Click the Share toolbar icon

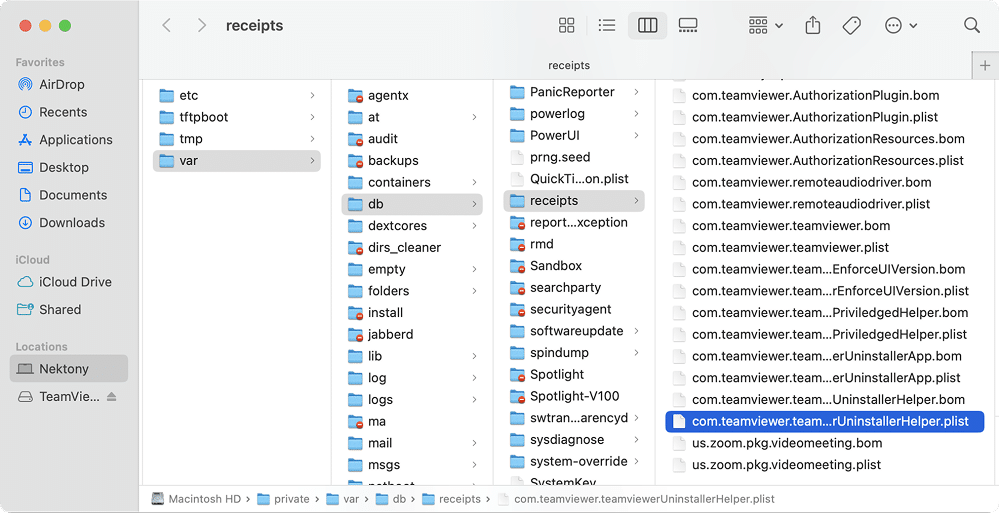pyautogui.click(x=812, y=25)
